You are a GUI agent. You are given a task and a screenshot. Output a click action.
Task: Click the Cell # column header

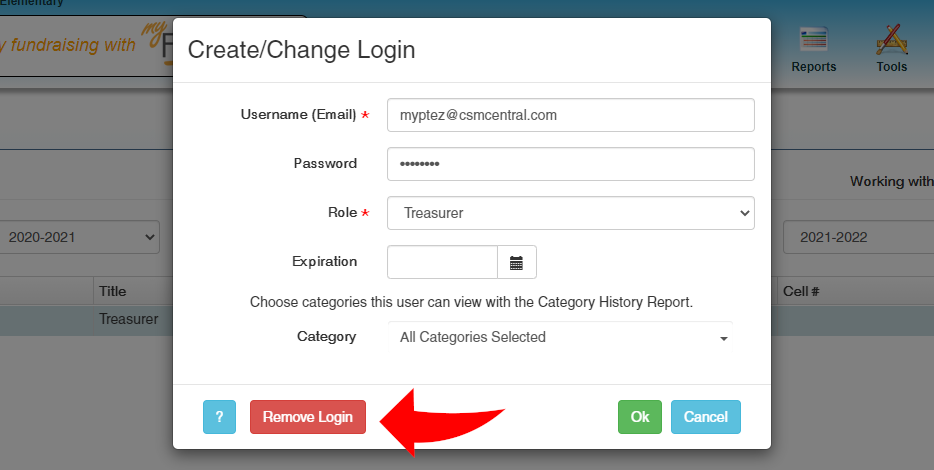801,291
